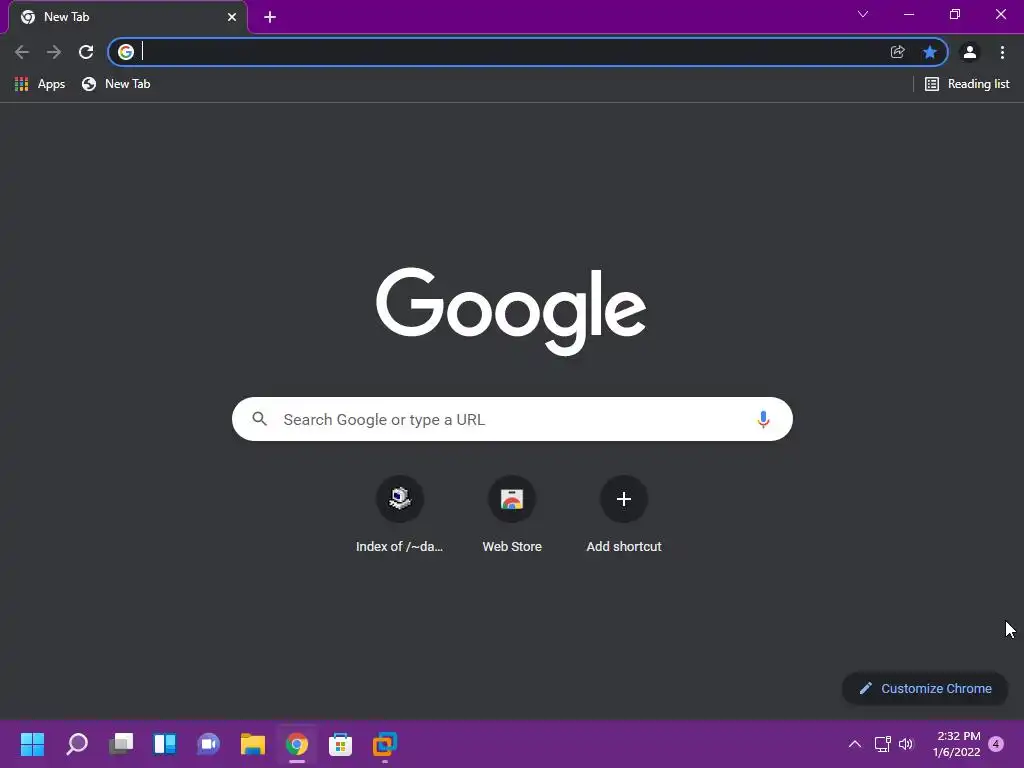1024x768 pixels.
Task: Open Windows taskbar search
Action: pos(77,744)
